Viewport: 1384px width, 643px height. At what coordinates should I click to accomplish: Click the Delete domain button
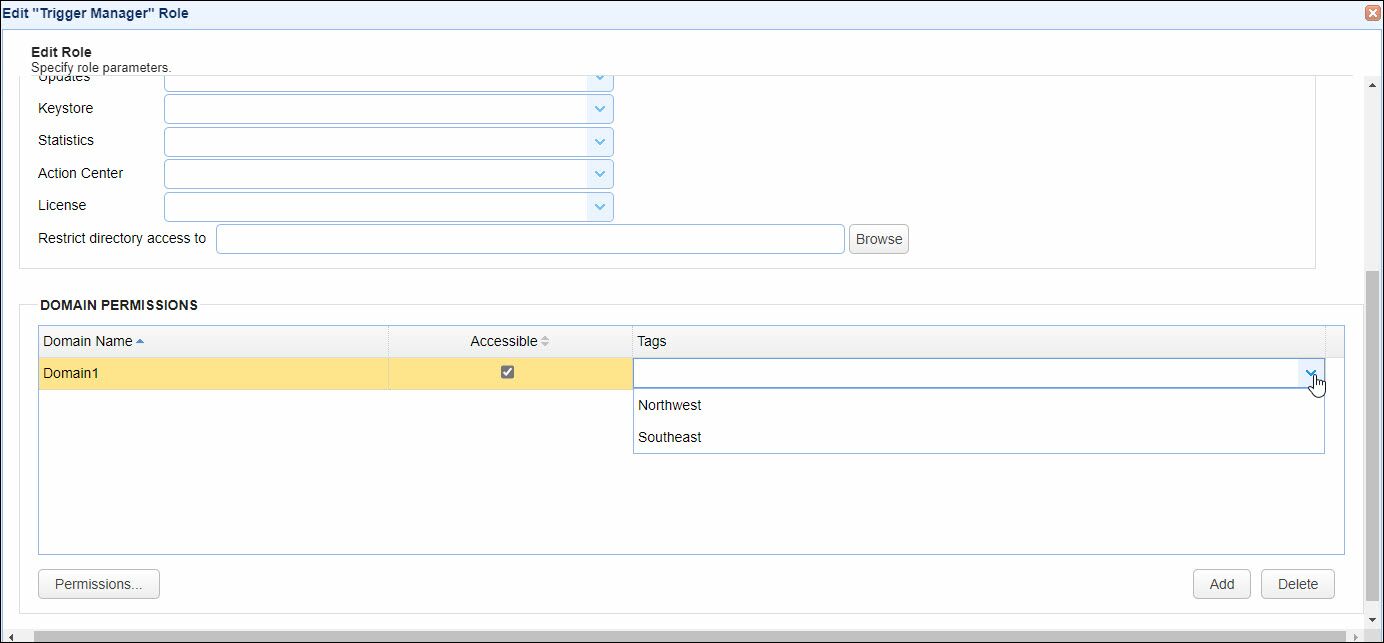point(1298,584)
